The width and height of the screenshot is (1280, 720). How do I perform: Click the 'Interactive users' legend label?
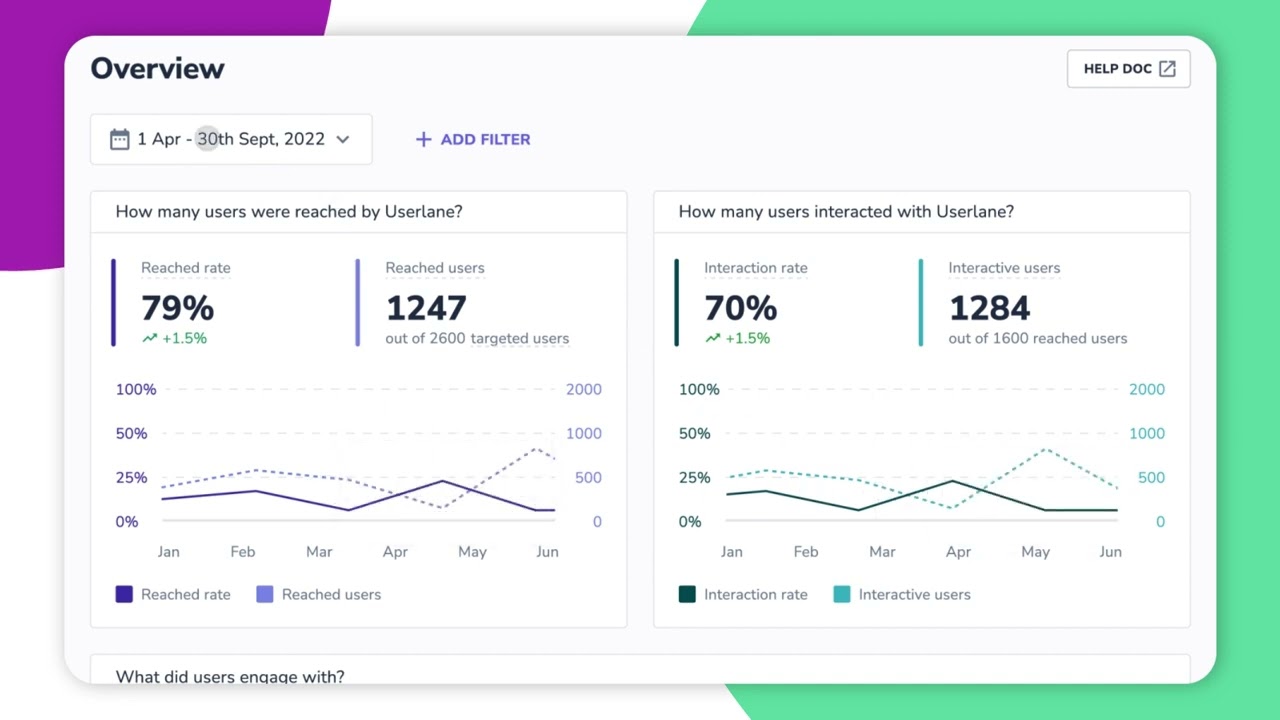pos(915,594)
